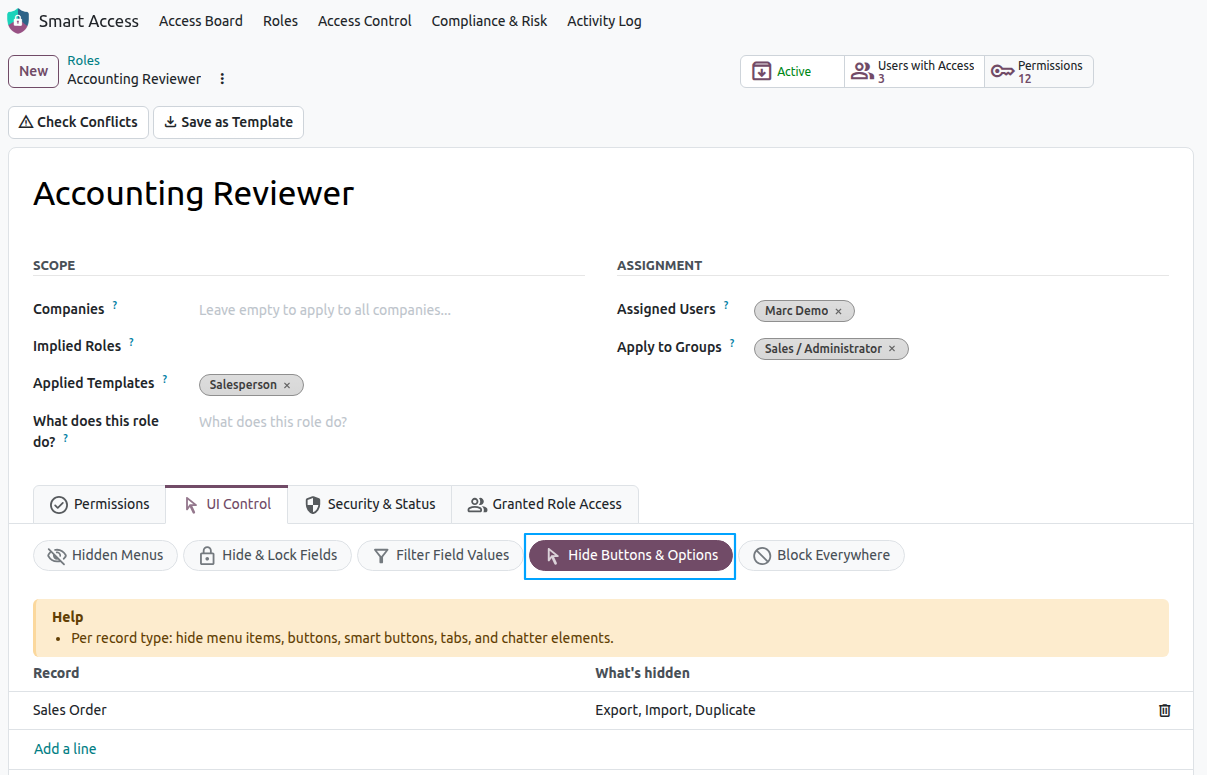Image resolution: width=1207 pixels, height=775 pixels.
Task: Open the Access Board menu
Action: (201, 21)
